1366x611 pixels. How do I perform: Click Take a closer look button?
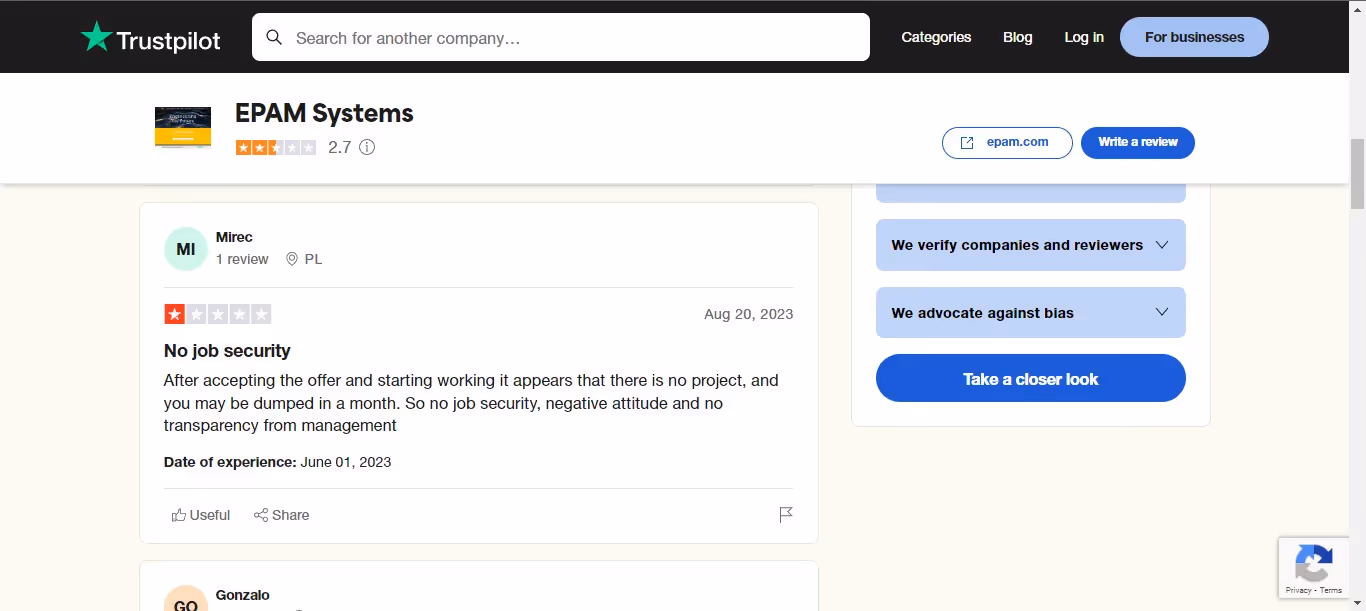[1031, 378]
